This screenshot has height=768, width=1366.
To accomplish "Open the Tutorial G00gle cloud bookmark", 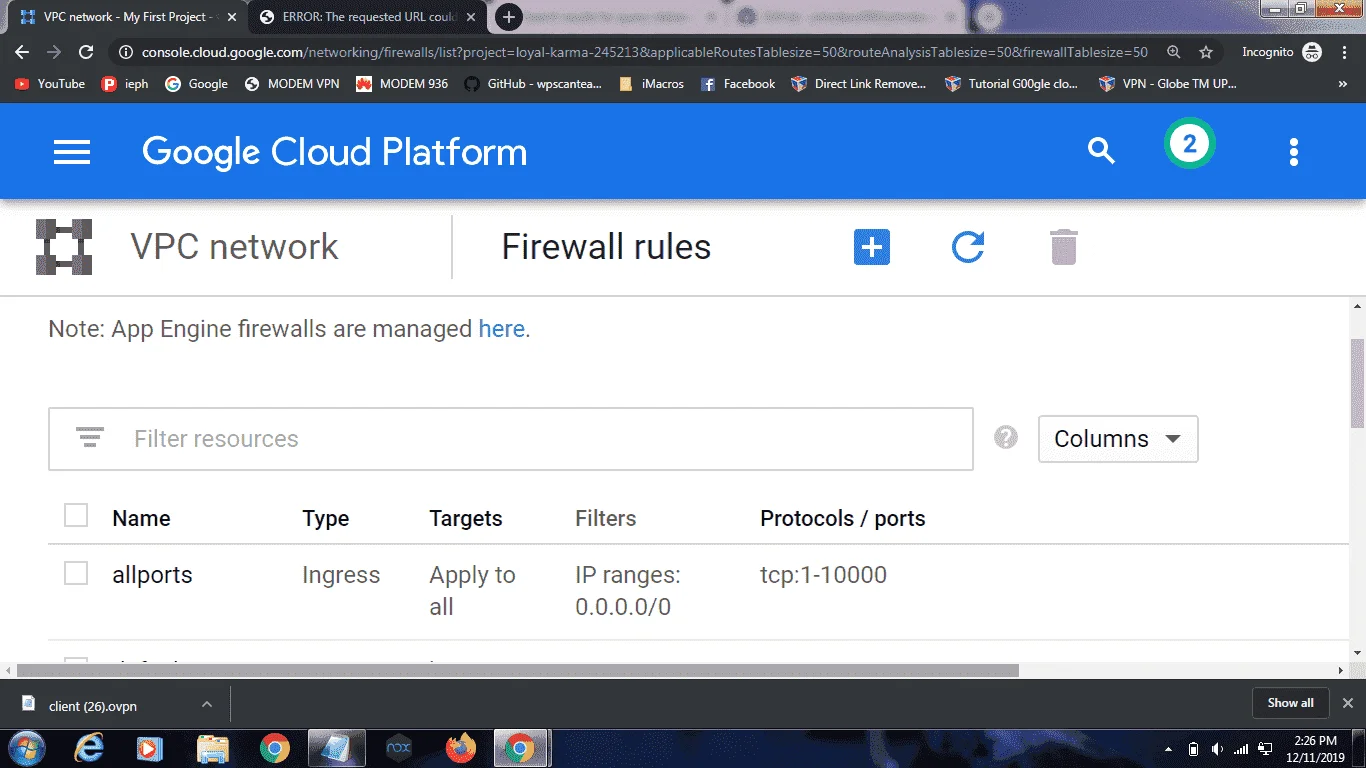I will point(1011,84).
